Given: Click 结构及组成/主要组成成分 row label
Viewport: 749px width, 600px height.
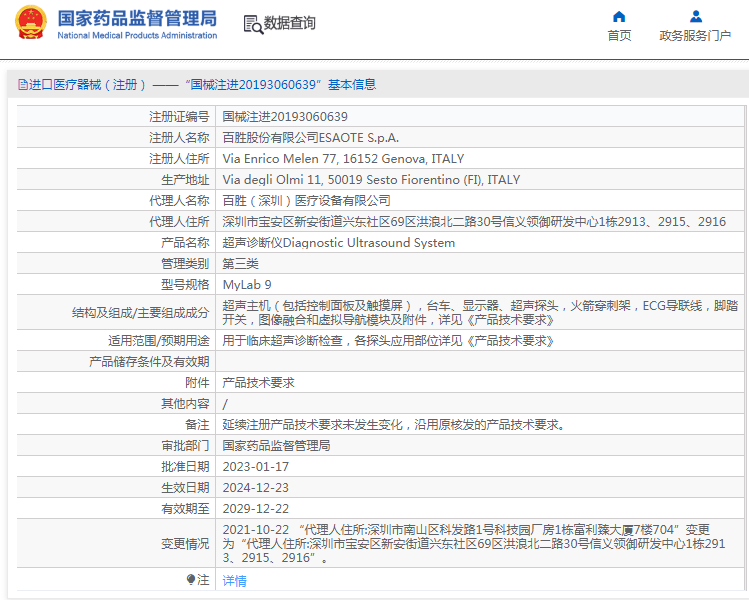Looking at the screenshot, I should click(x=141, y=313).
